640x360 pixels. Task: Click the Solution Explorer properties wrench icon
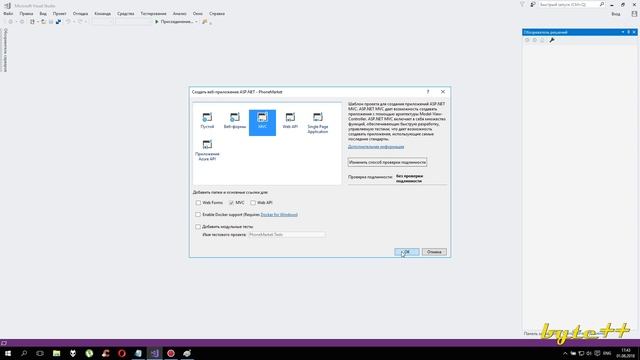point(552,40)
